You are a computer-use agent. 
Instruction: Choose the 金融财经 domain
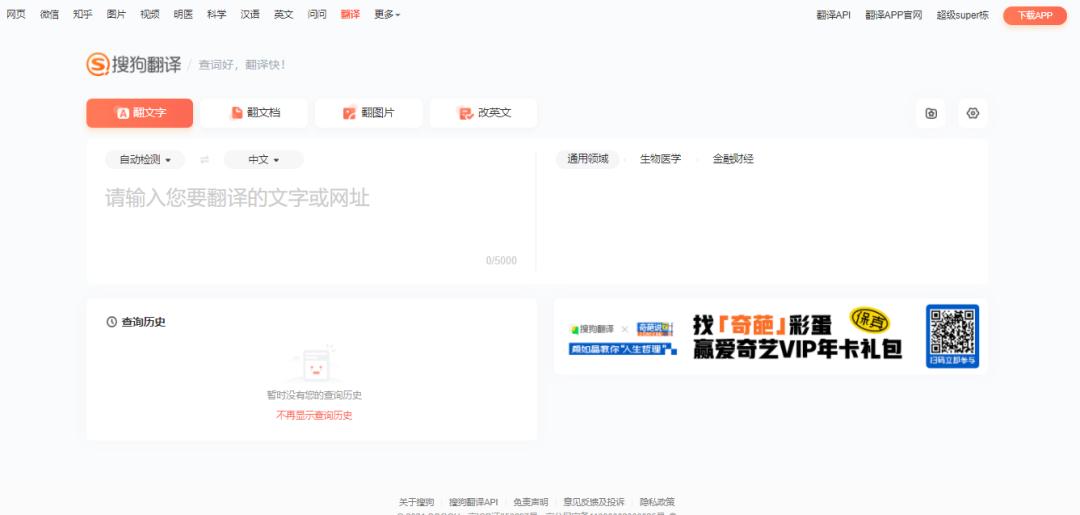(733, 159)
